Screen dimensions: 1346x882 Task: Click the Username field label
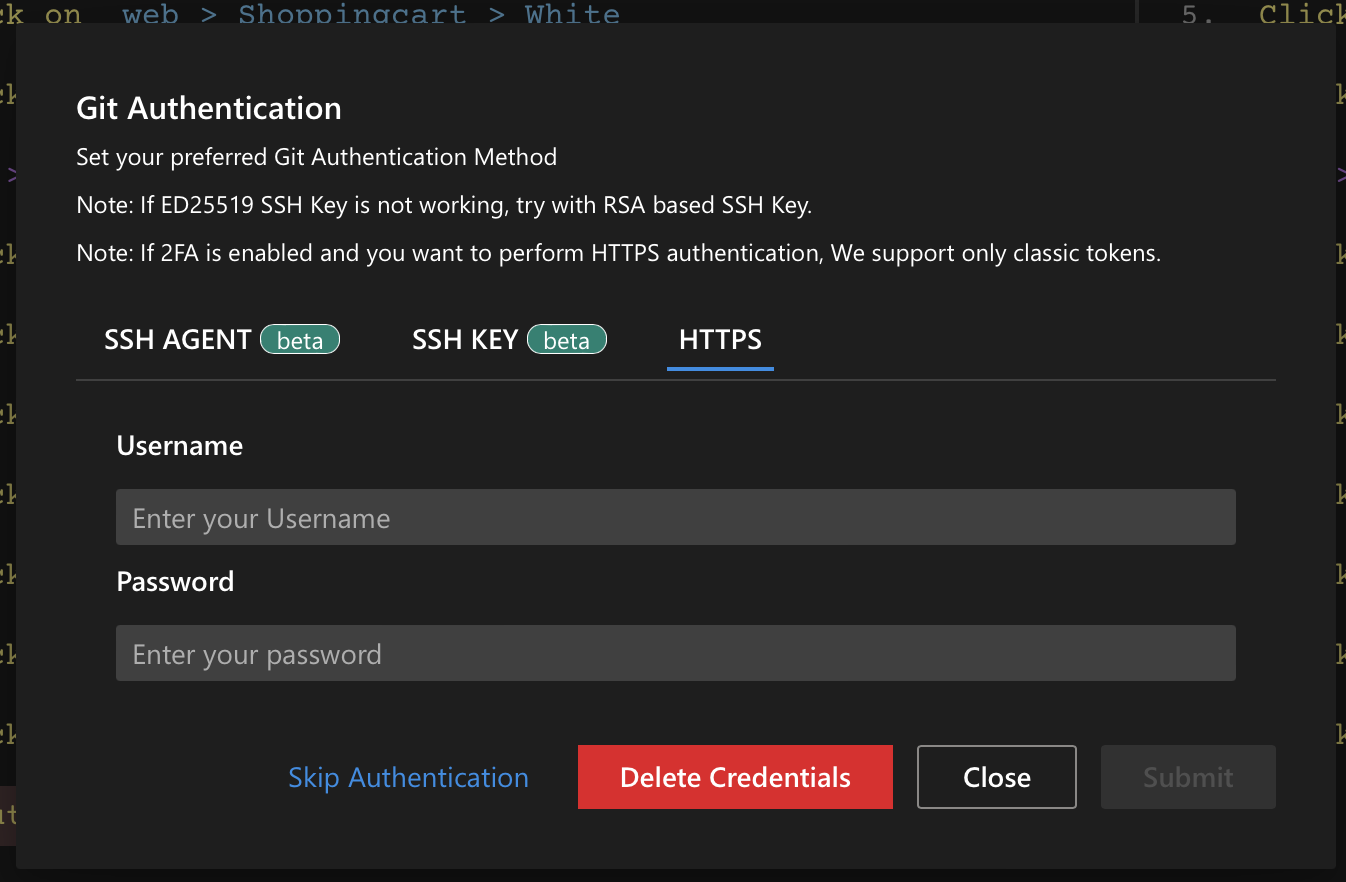[x=180, y=446]
